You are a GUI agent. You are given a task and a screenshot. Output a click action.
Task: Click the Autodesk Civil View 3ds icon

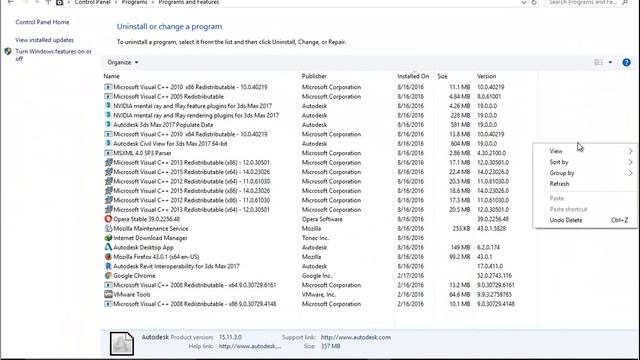(108, 144)
